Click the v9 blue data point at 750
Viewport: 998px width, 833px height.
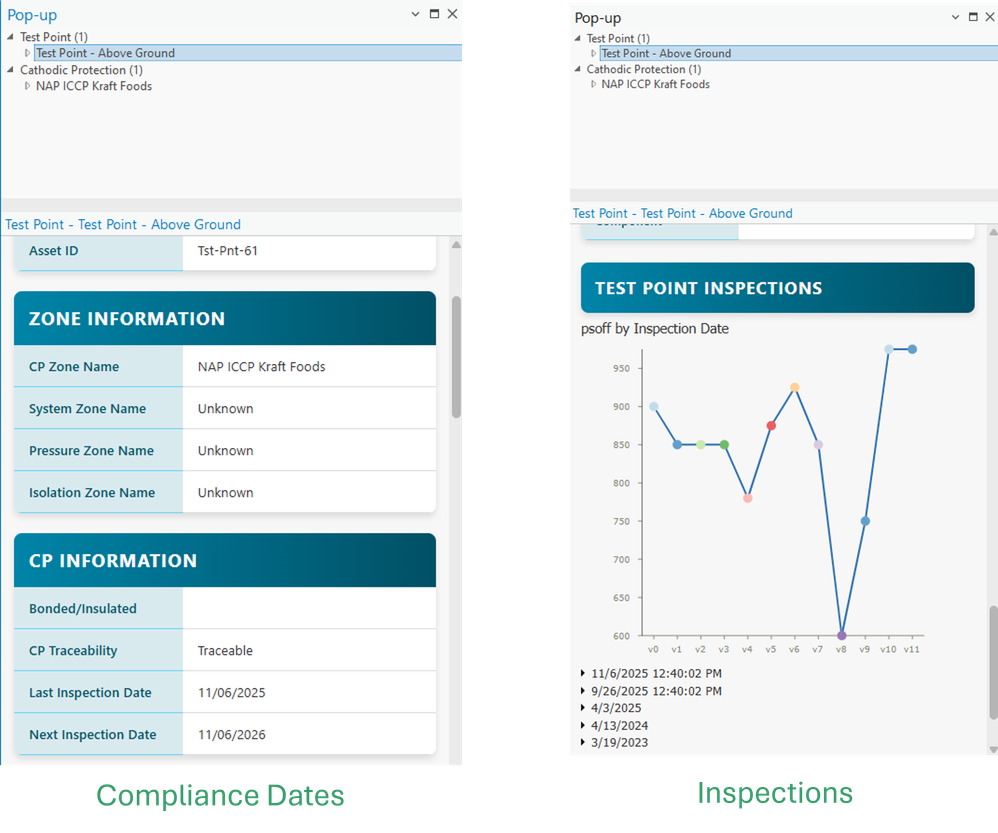pos(866,521)
